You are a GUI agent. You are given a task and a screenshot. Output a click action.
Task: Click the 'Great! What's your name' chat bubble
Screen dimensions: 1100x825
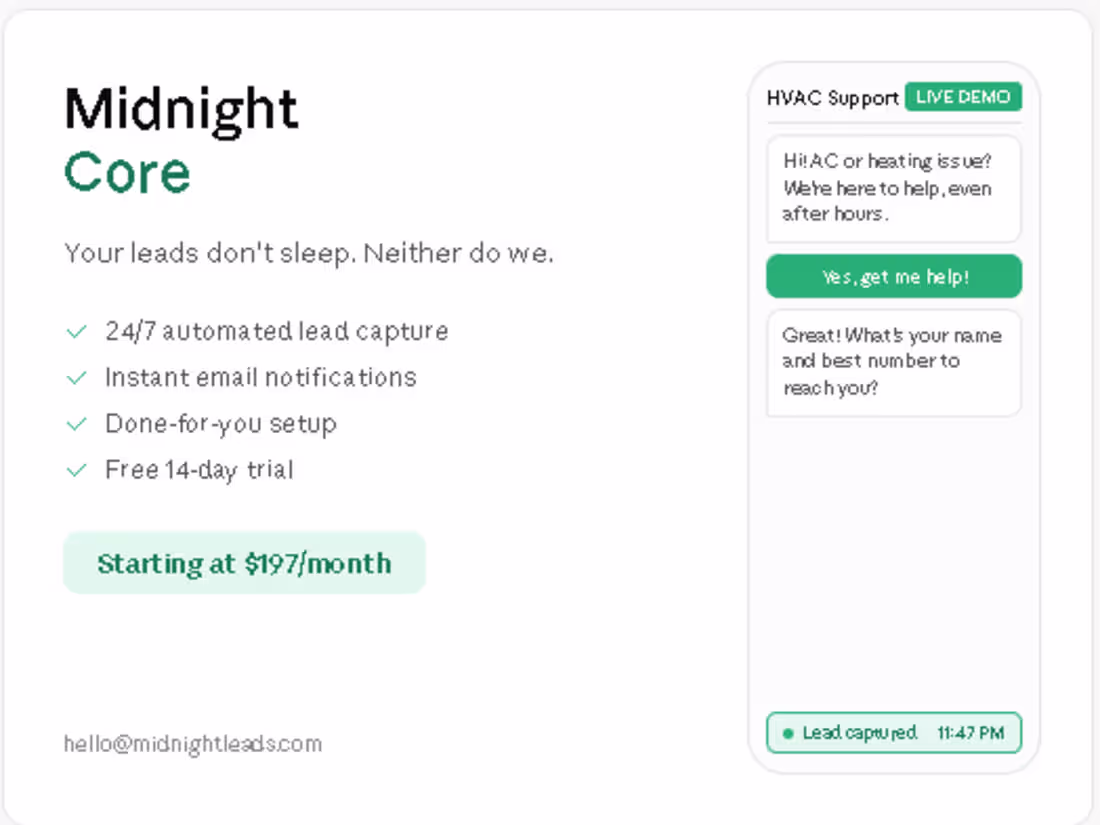pyautogui.click(x=894, y=363)
